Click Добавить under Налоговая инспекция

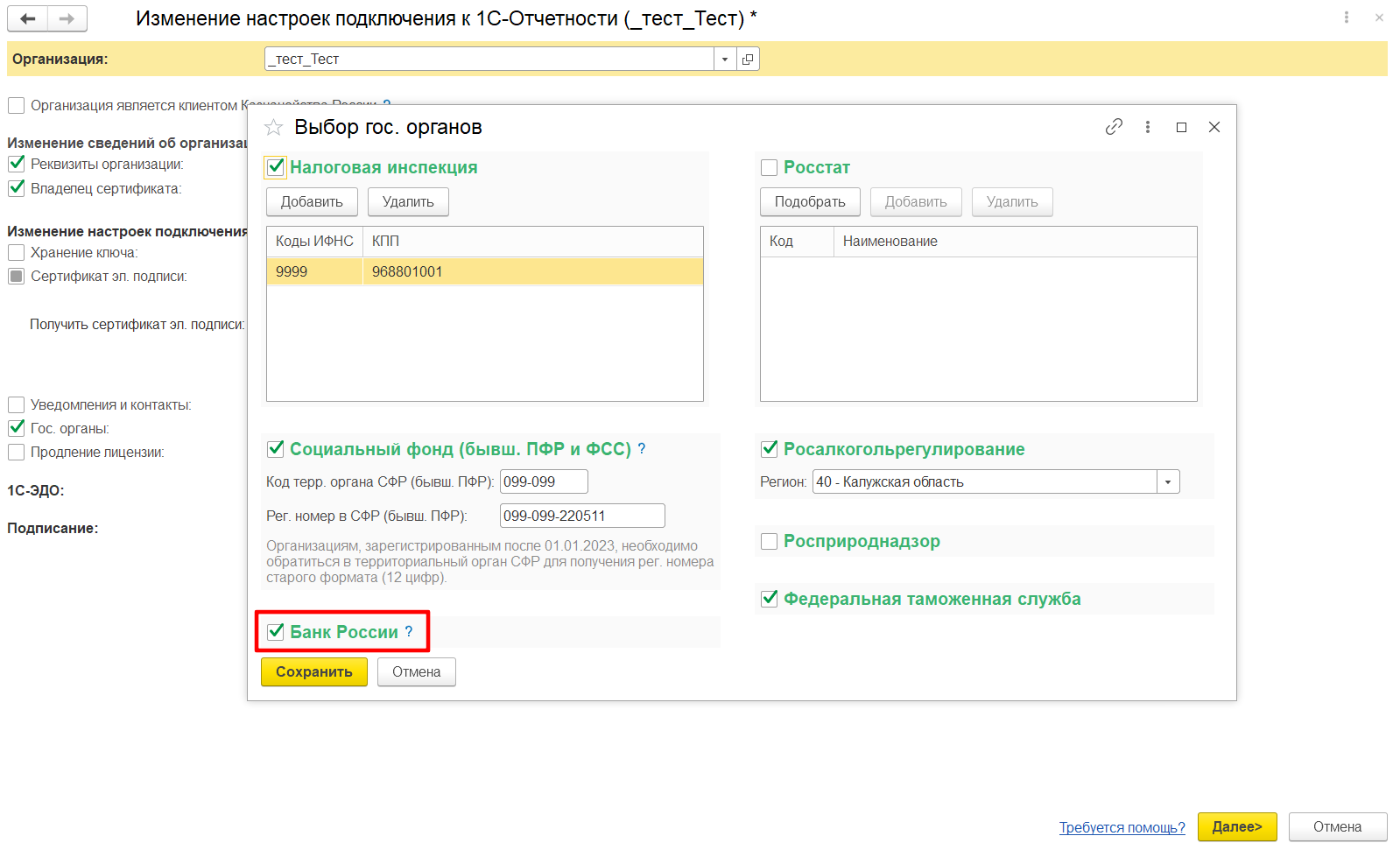tap(312, 201)
